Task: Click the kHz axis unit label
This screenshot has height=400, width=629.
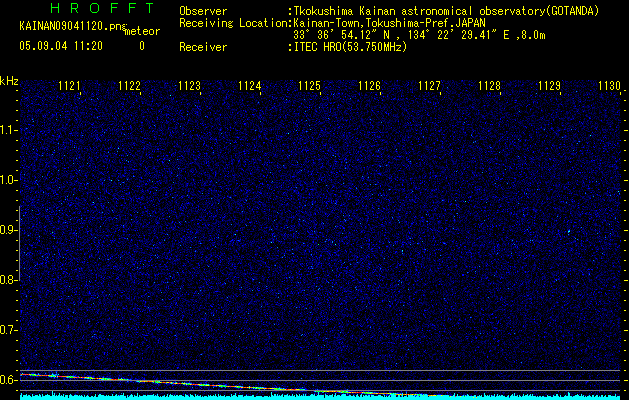Action: point(9,81)
